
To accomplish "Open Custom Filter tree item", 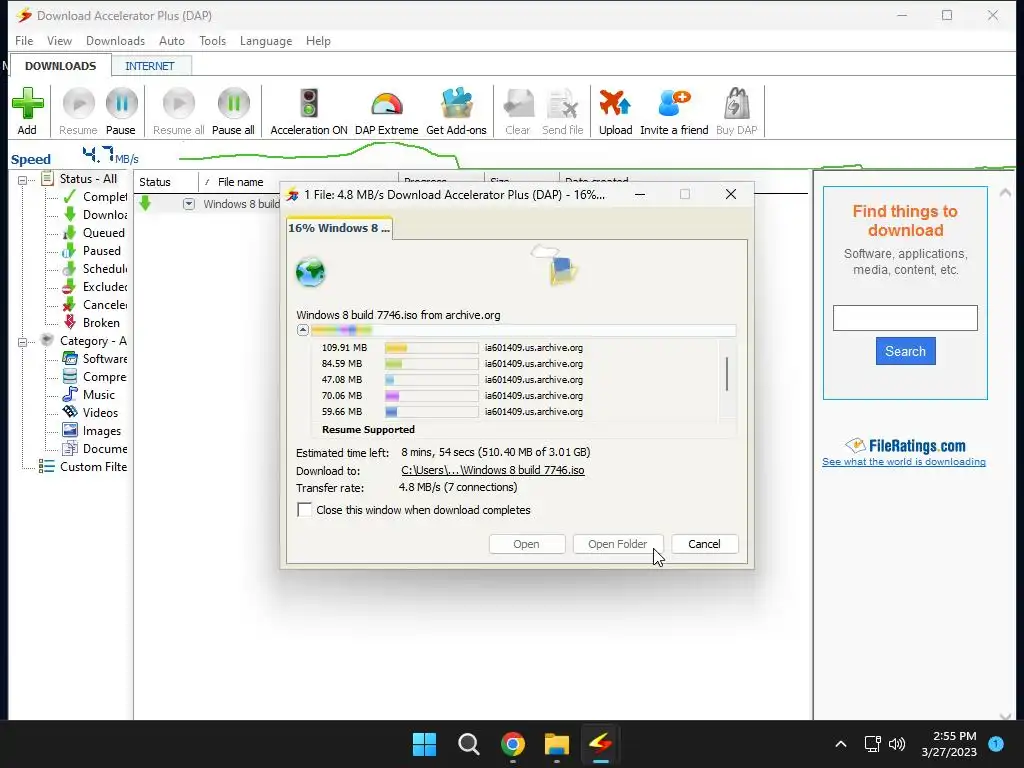I will click(83, 467).
